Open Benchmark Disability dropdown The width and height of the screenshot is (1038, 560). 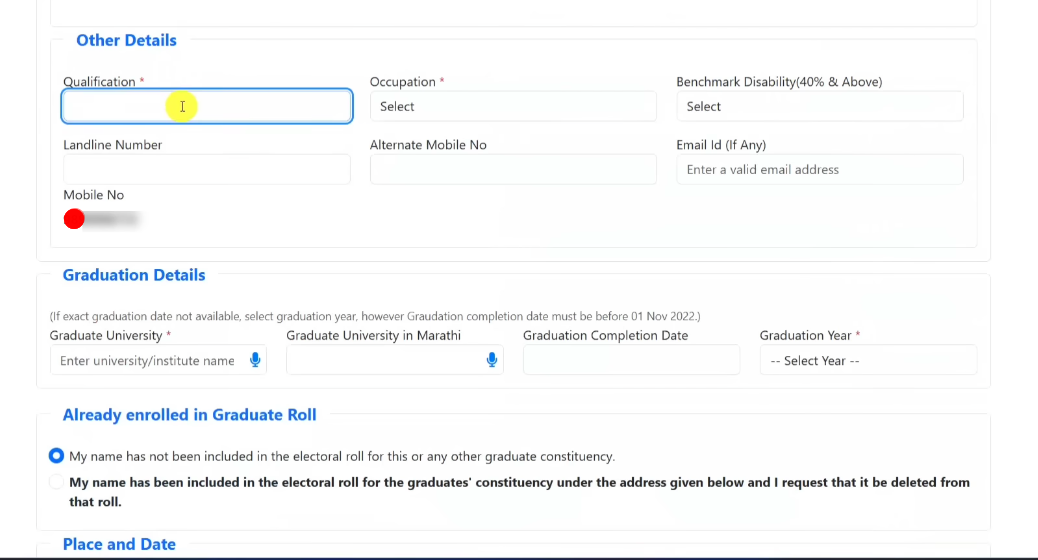point(819,106)
